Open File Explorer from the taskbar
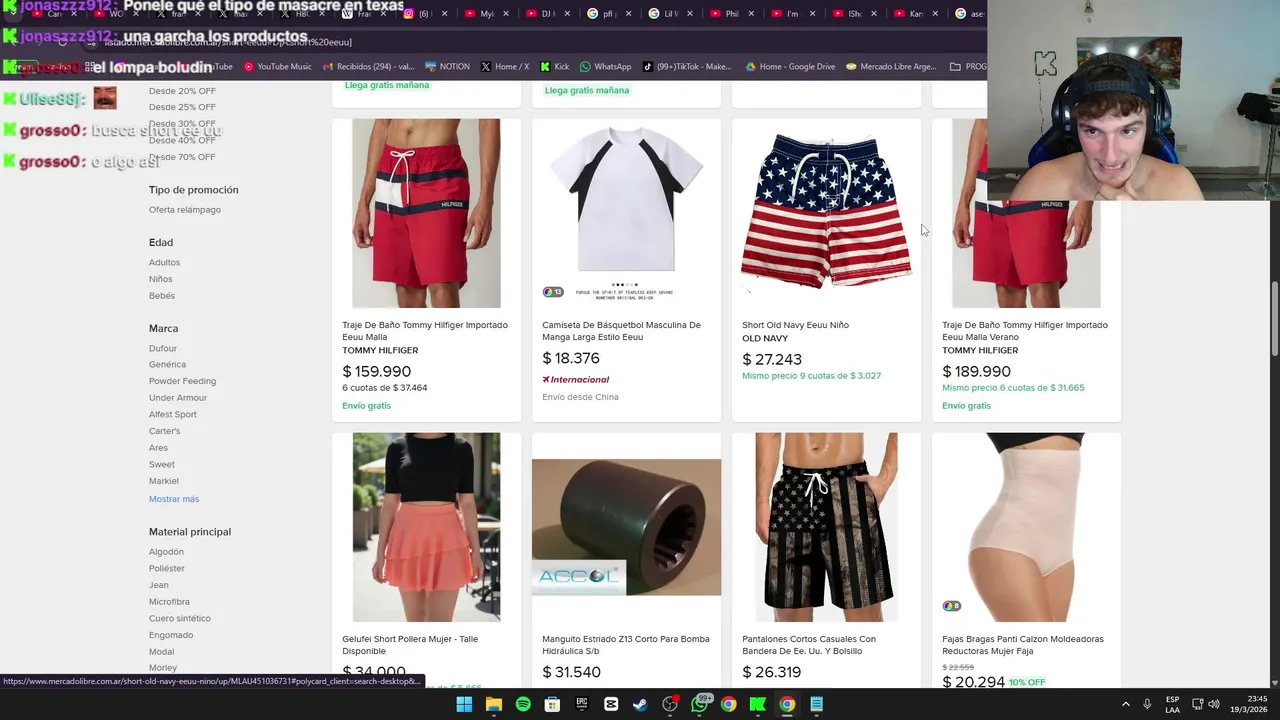 (x=493, y=704)
